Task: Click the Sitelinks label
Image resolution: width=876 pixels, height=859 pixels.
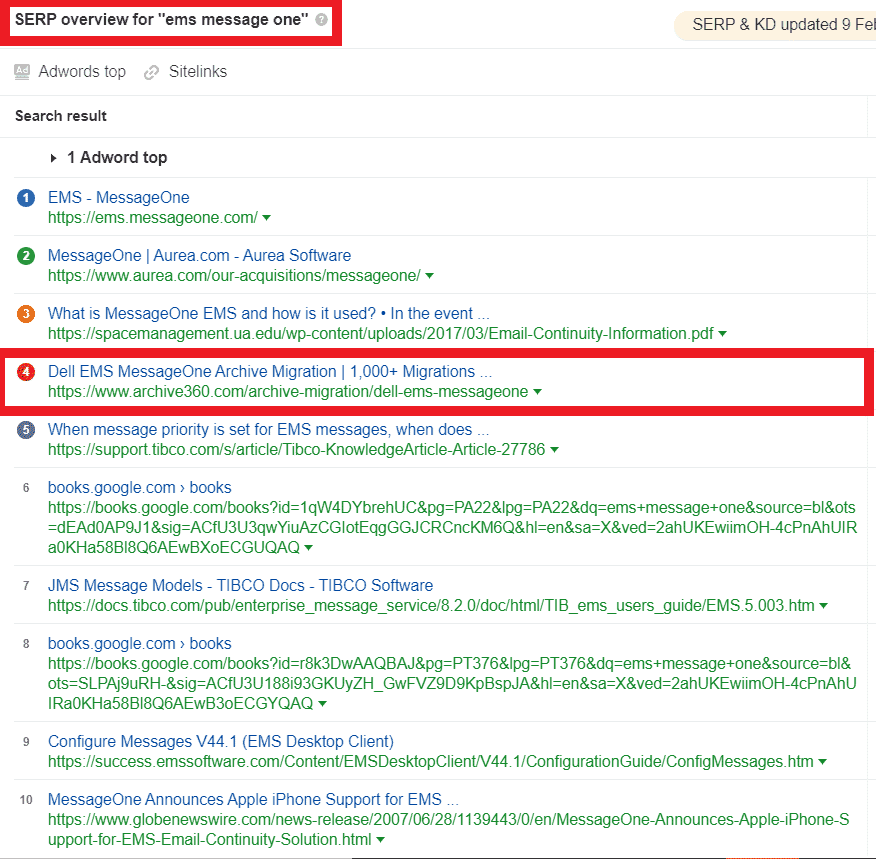Action: point(198,71)
